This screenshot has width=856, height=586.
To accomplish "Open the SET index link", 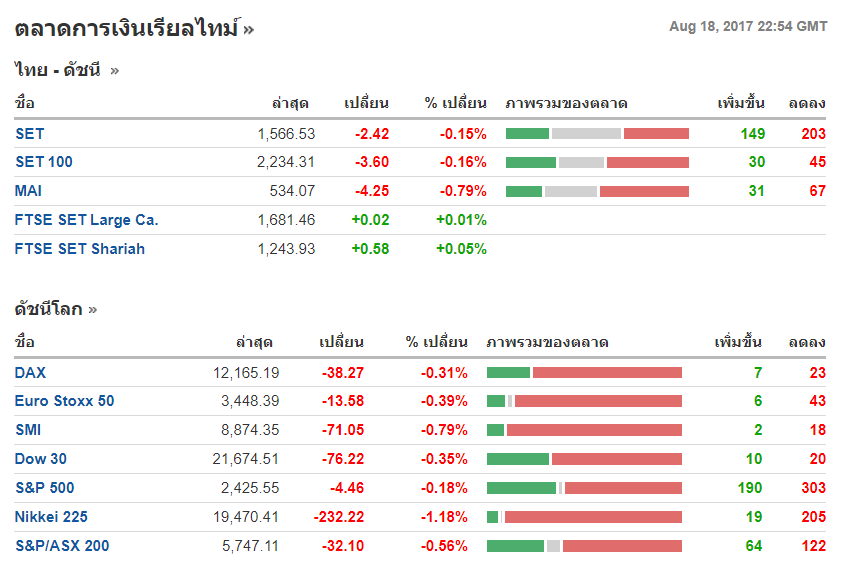I will click(x=30, y=133).
